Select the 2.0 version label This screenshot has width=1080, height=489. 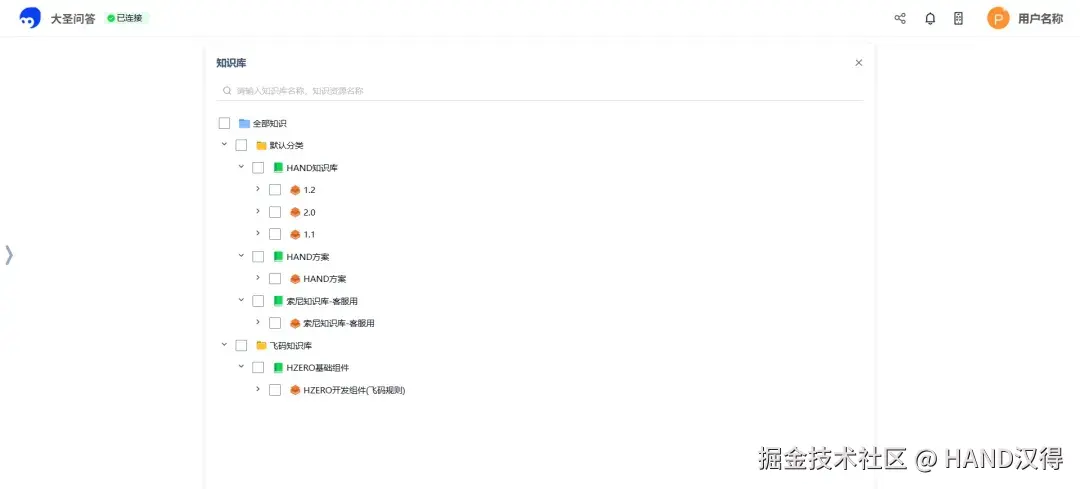point(309,212)
